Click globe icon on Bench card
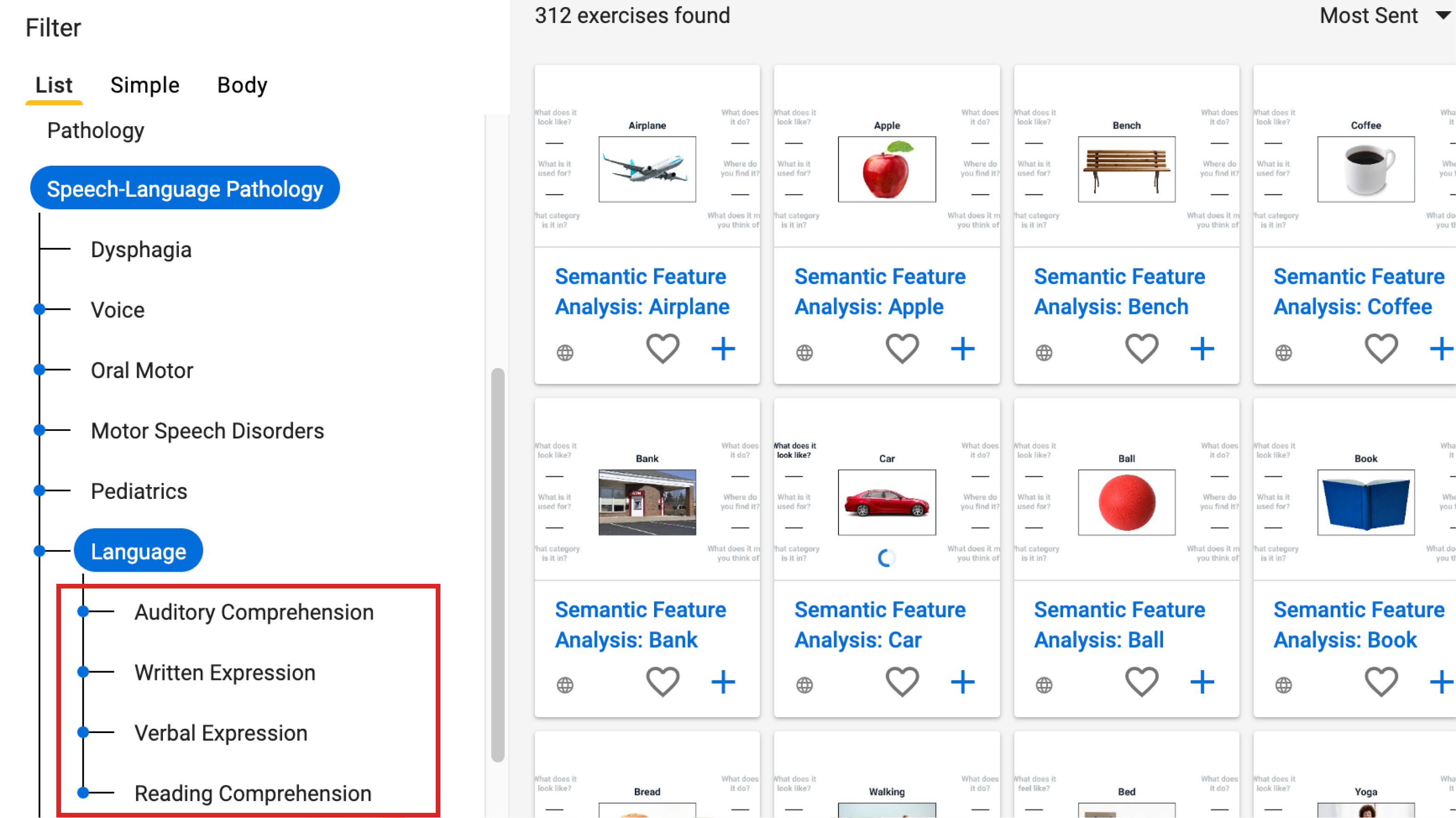Screen dimensions: 1456x818 [1044, 352]
